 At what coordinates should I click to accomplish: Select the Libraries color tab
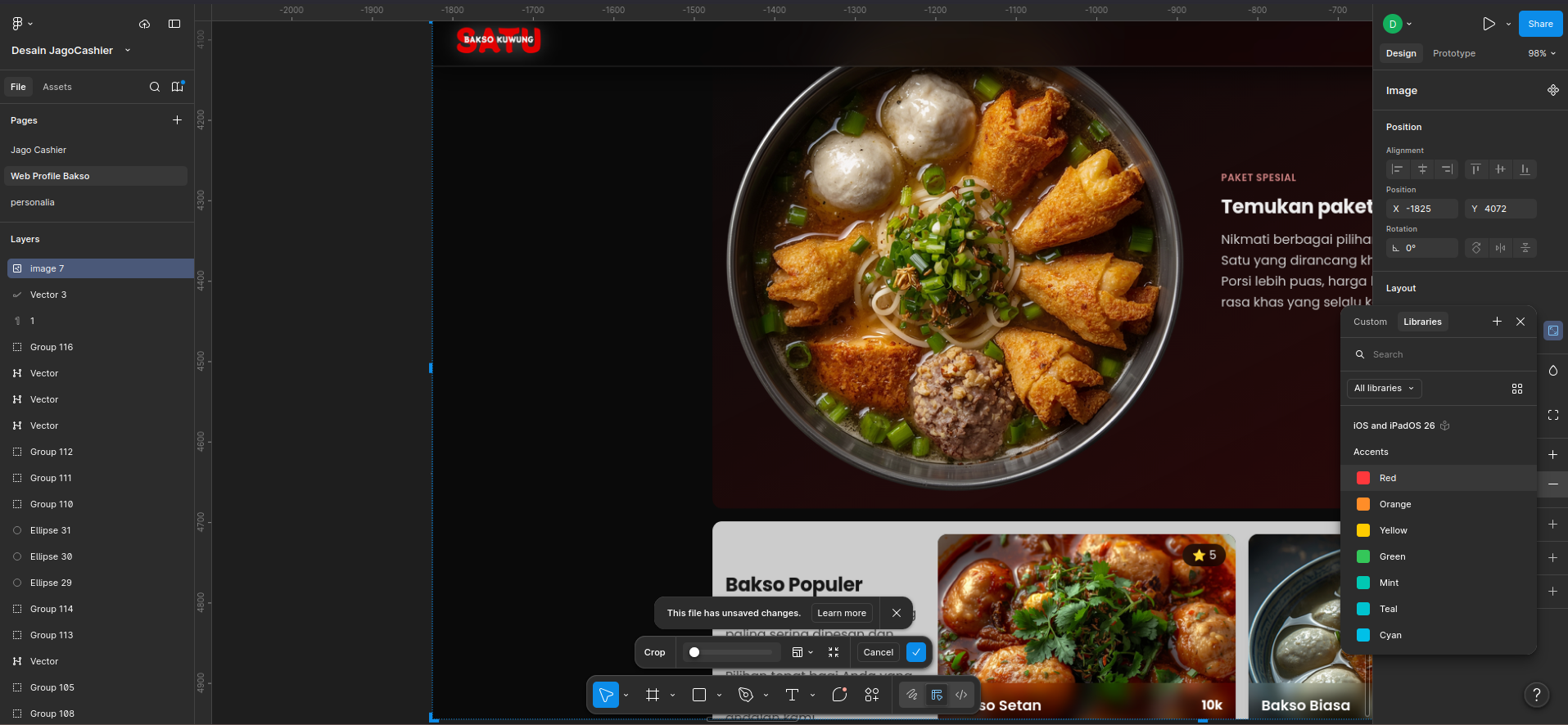1422,322
